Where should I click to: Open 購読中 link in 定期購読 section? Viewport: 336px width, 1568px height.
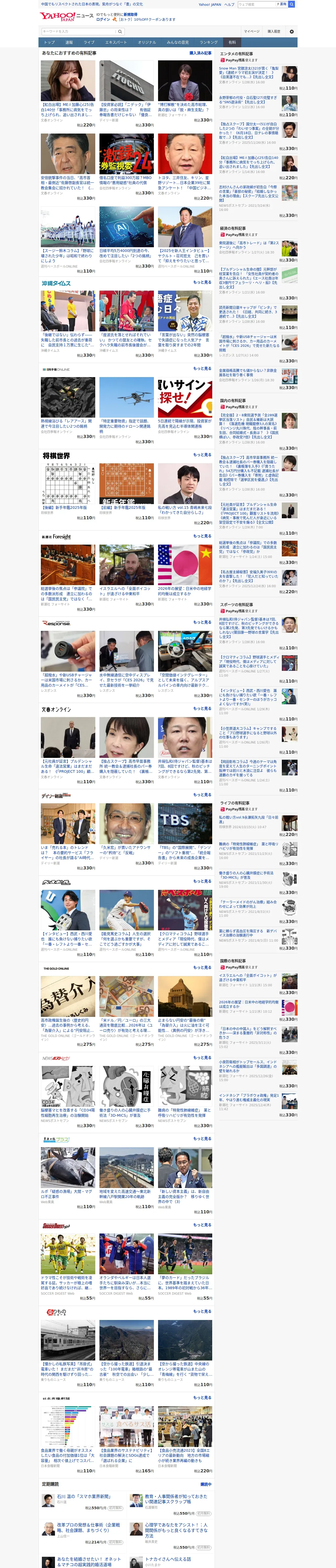click(x=206, y=1484)
